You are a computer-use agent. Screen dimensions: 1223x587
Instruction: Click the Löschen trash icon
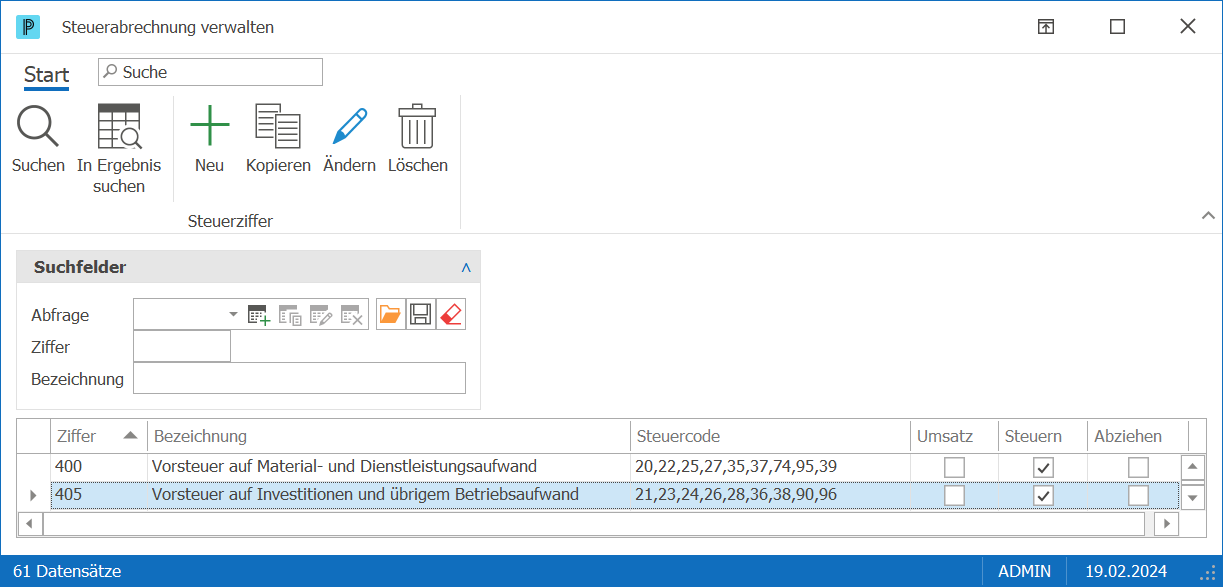tap(417, 126)
